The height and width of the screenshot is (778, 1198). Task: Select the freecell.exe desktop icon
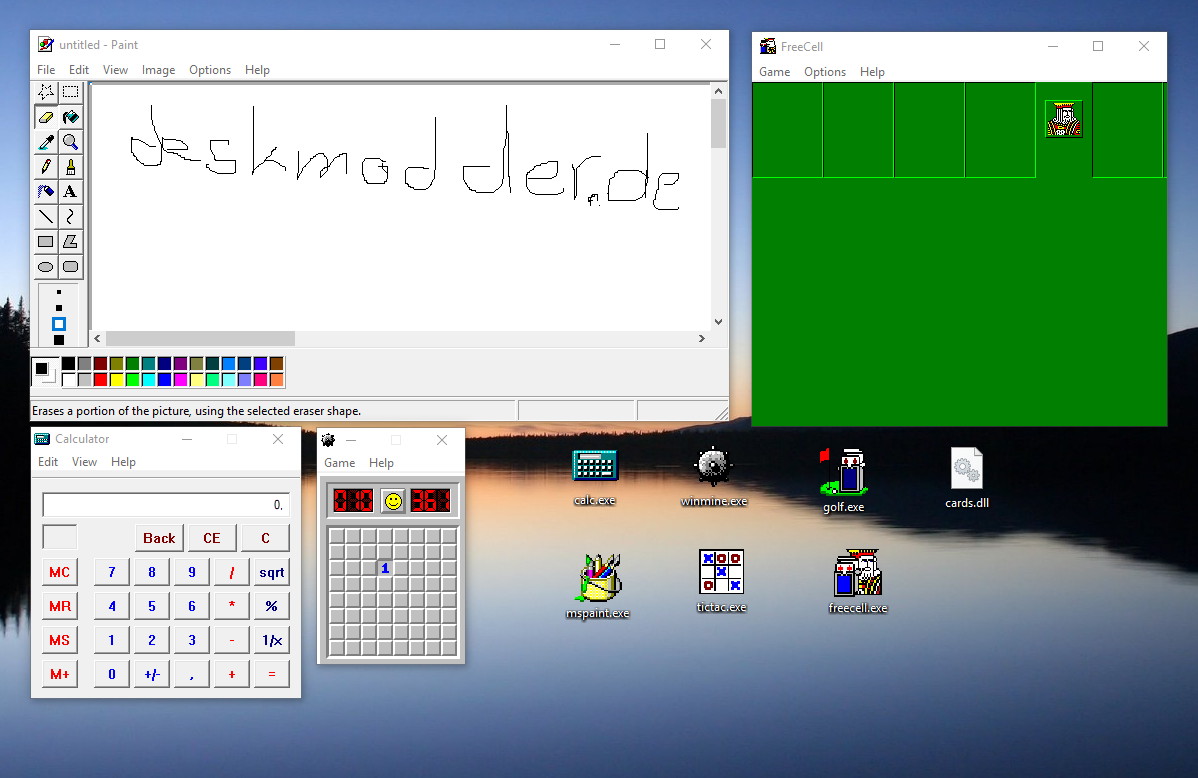tap(858, 581)
